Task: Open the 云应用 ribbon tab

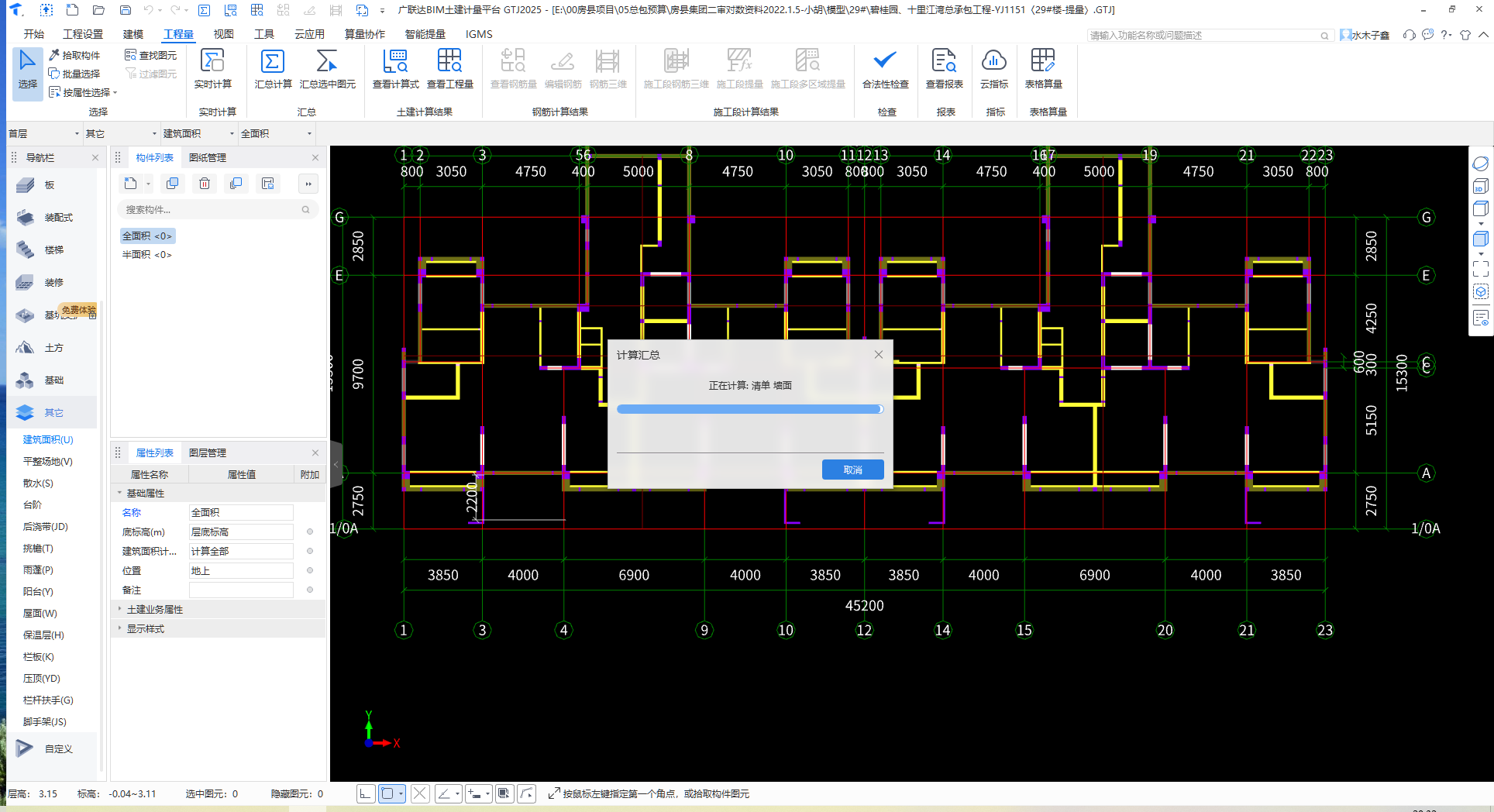Action: (x=309, y=34)
